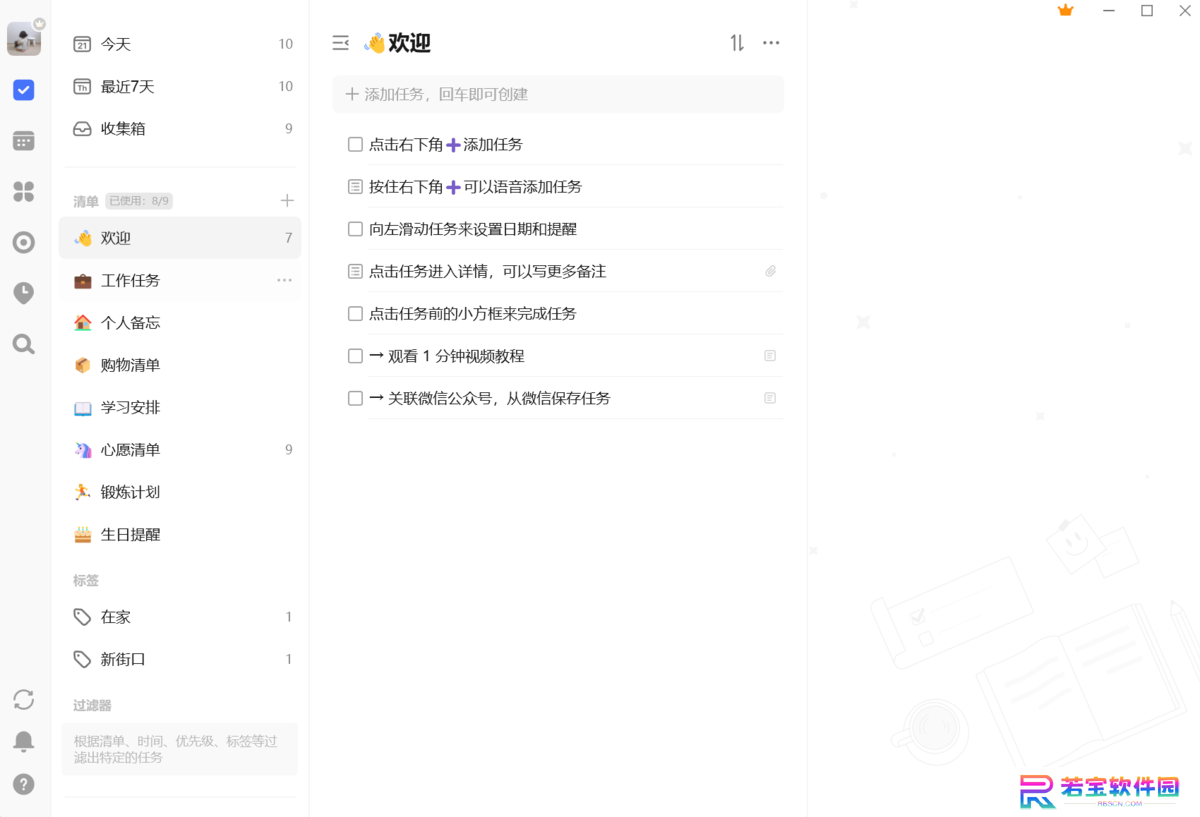The image size is (1200, 817).
Task: Check off 观看 1 分钟视频教程
Action: tap(355, 356)
